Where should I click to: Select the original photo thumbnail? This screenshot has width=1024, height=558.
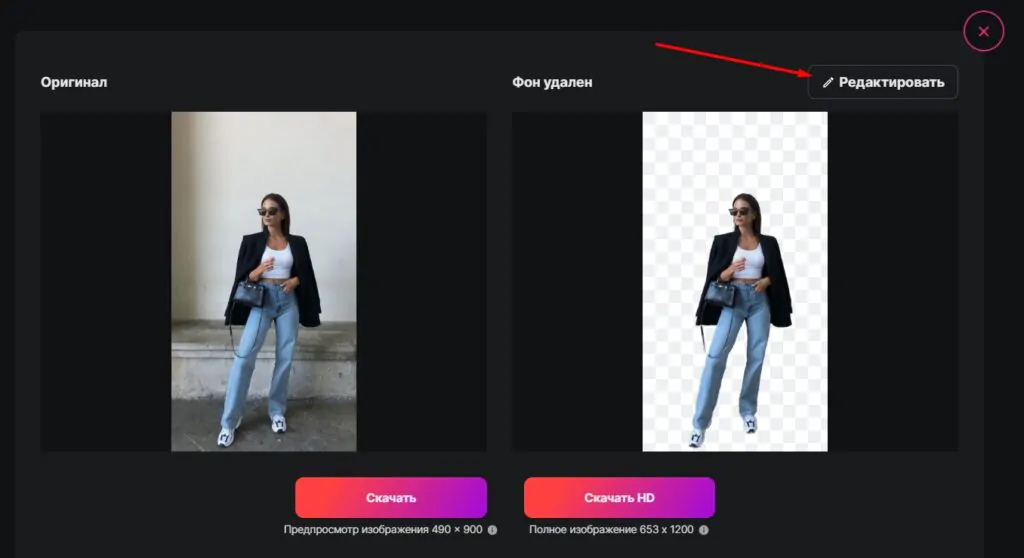point(264,282)
